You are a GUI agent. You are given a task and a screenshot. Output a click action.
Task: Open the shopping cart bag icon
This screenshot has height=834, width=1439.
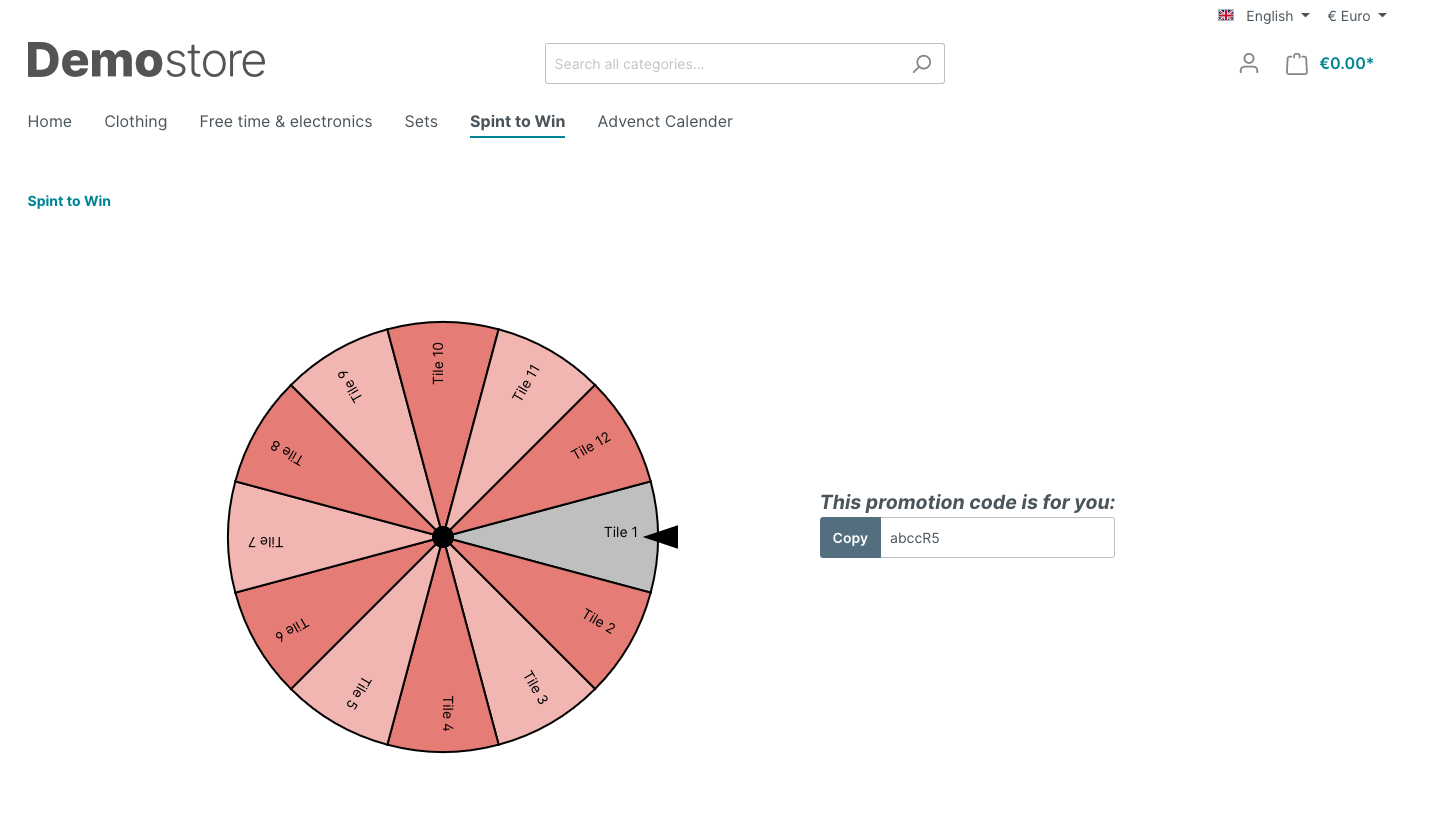(1297, 64)
